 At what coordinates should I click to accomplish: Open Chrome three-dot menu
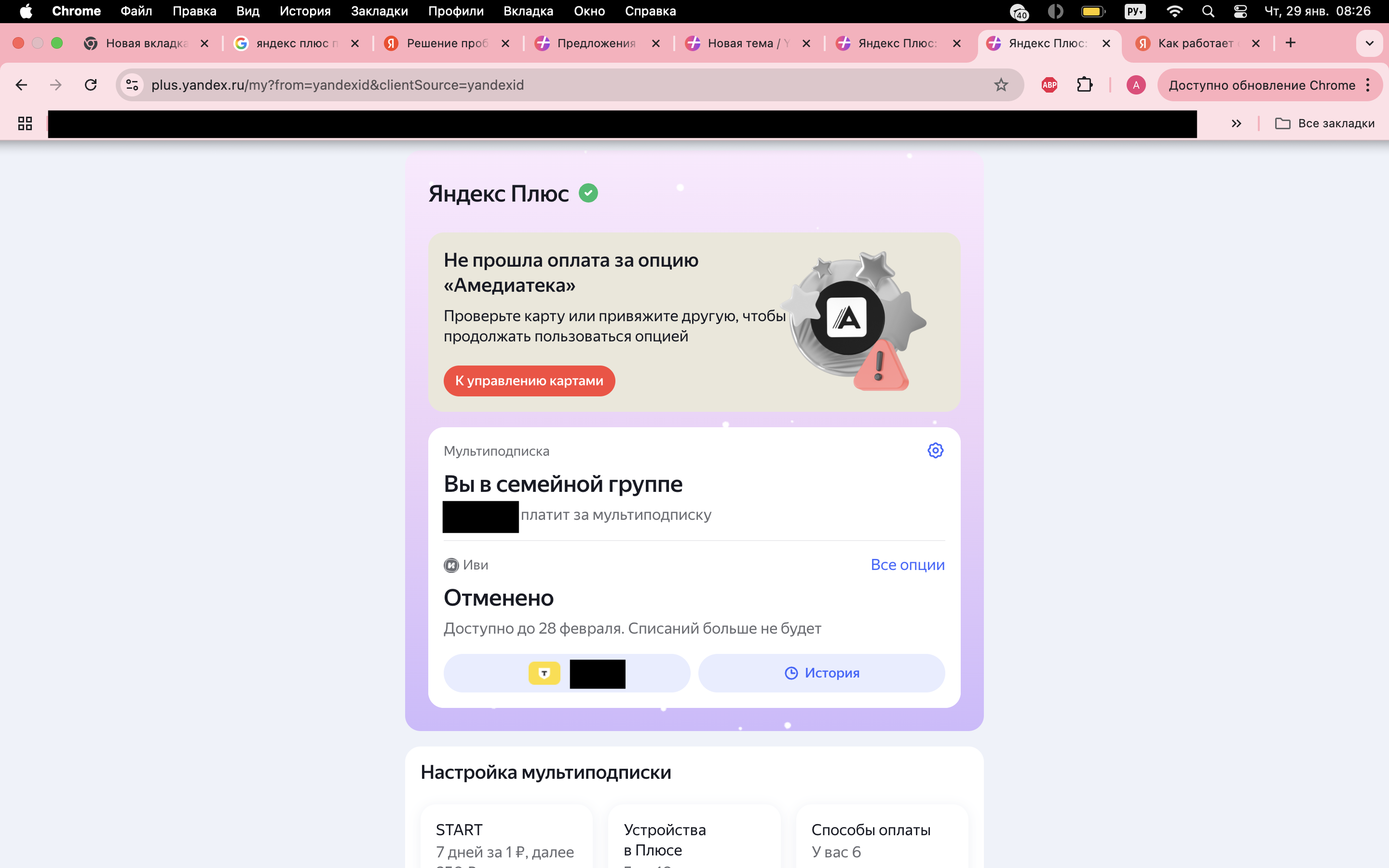click(x=1368, y=85)
